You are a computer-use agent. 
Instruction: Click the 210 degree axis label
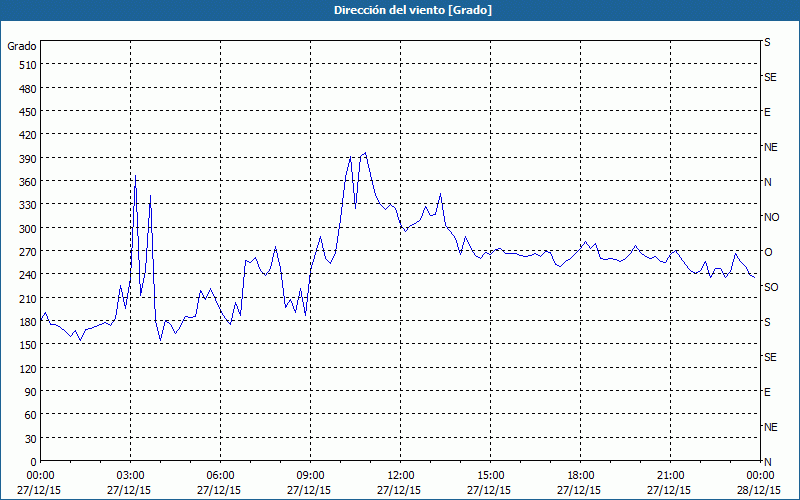[x=28, y=298]
